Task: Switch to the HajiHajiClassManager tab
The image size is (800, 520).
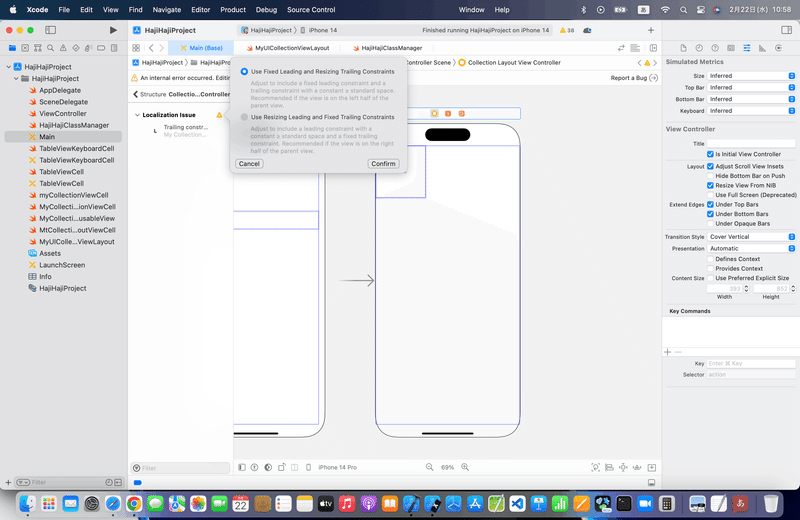Action: tap(387, 48)
